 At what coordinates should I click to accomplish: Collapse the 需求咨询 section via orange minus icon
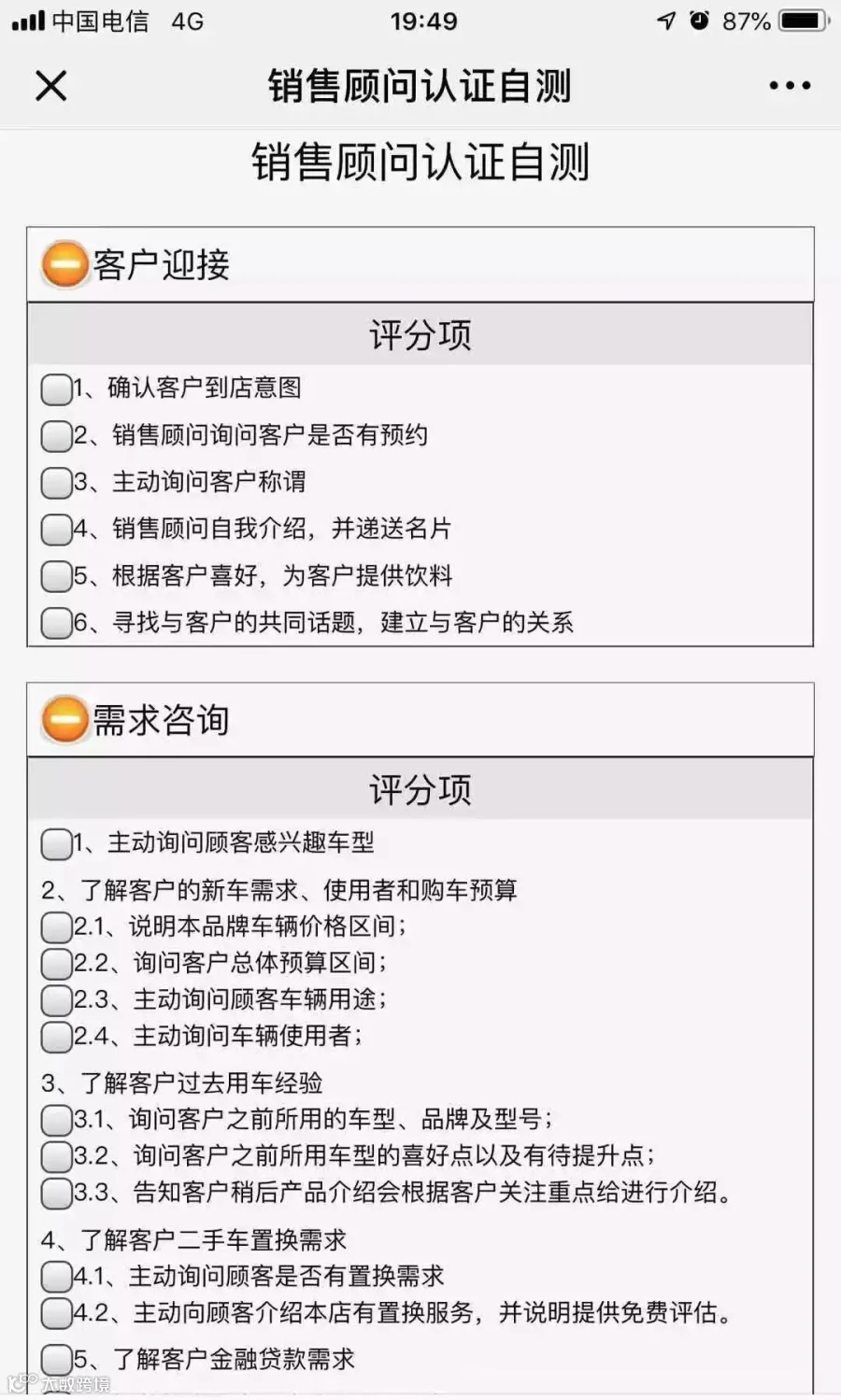click(x=64, y=720)
